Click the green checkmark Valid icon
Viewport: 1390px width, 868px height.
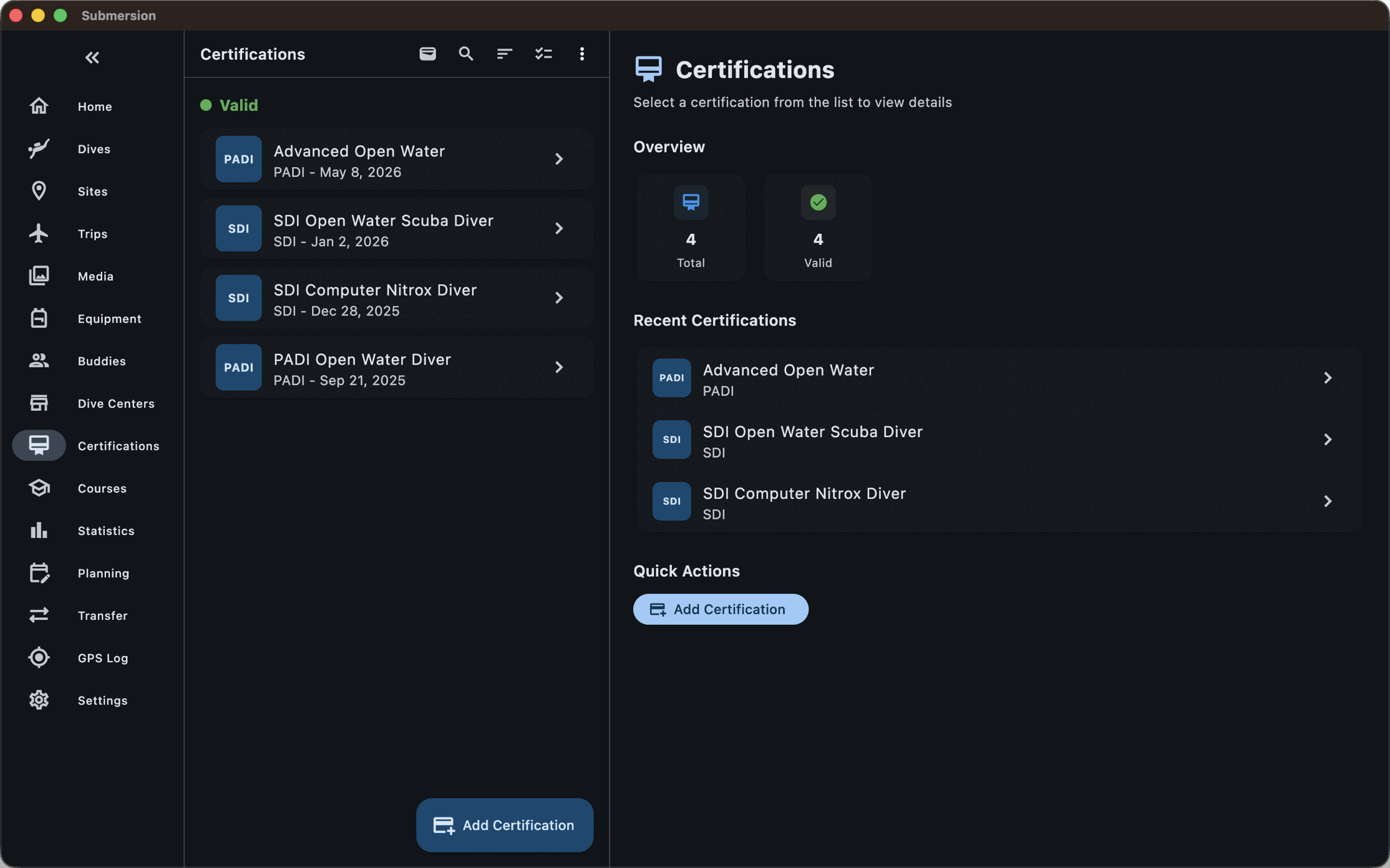(x=818, y=202)
